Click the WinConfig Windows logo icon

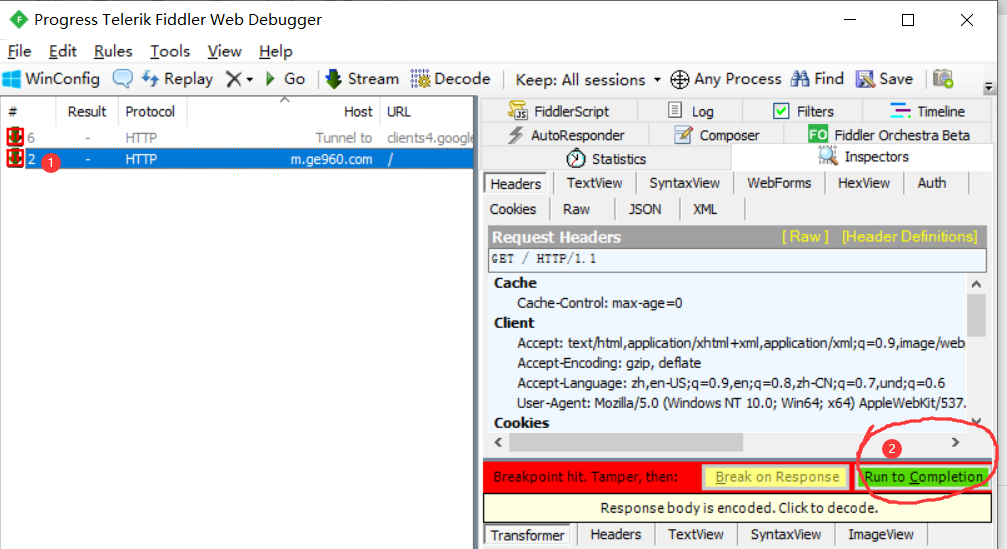[x=12, y=80]
